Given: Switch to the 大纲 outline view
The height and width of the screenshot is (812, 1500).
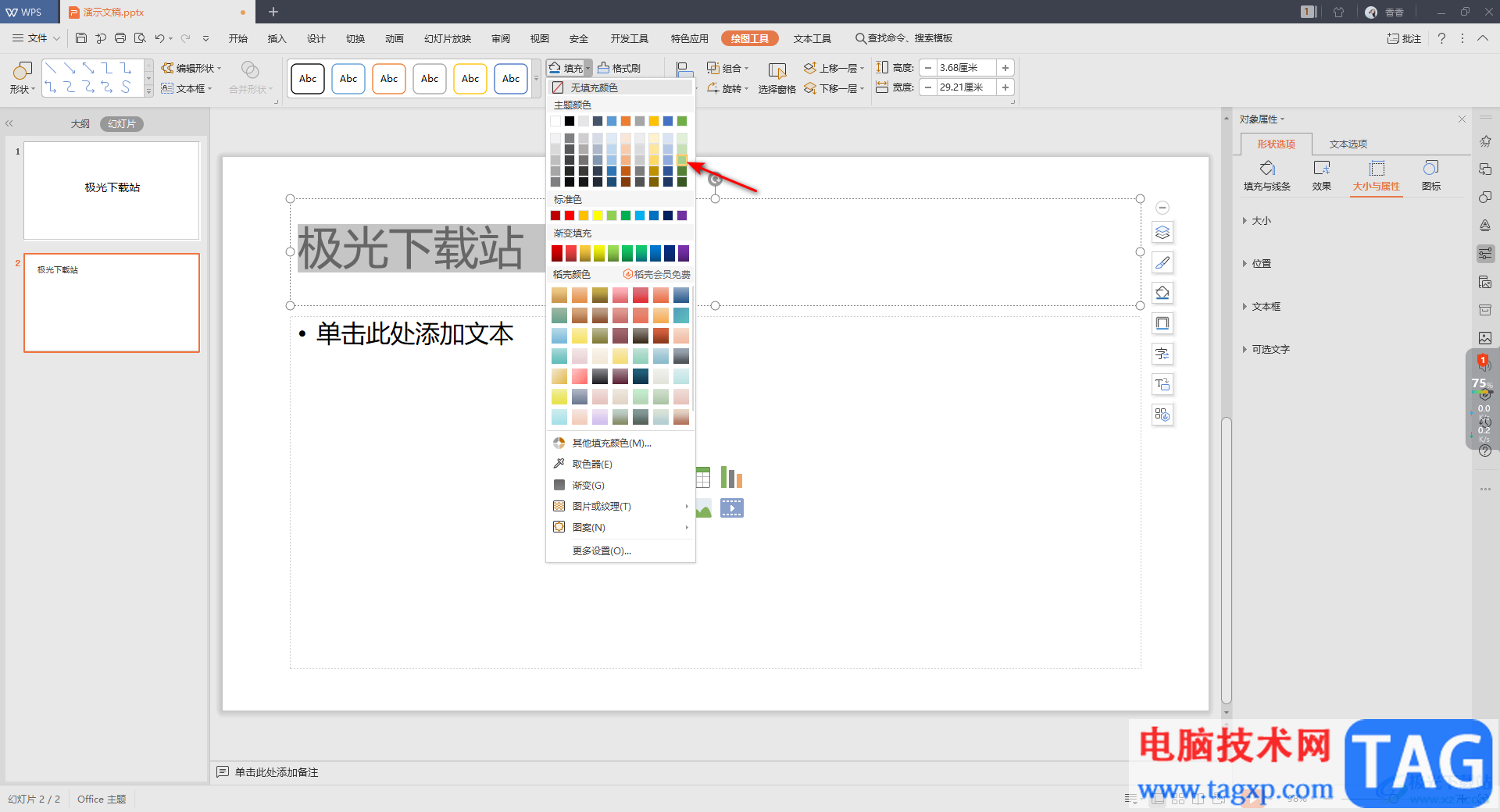Looking at the screenshot, I should click(80, 124).
